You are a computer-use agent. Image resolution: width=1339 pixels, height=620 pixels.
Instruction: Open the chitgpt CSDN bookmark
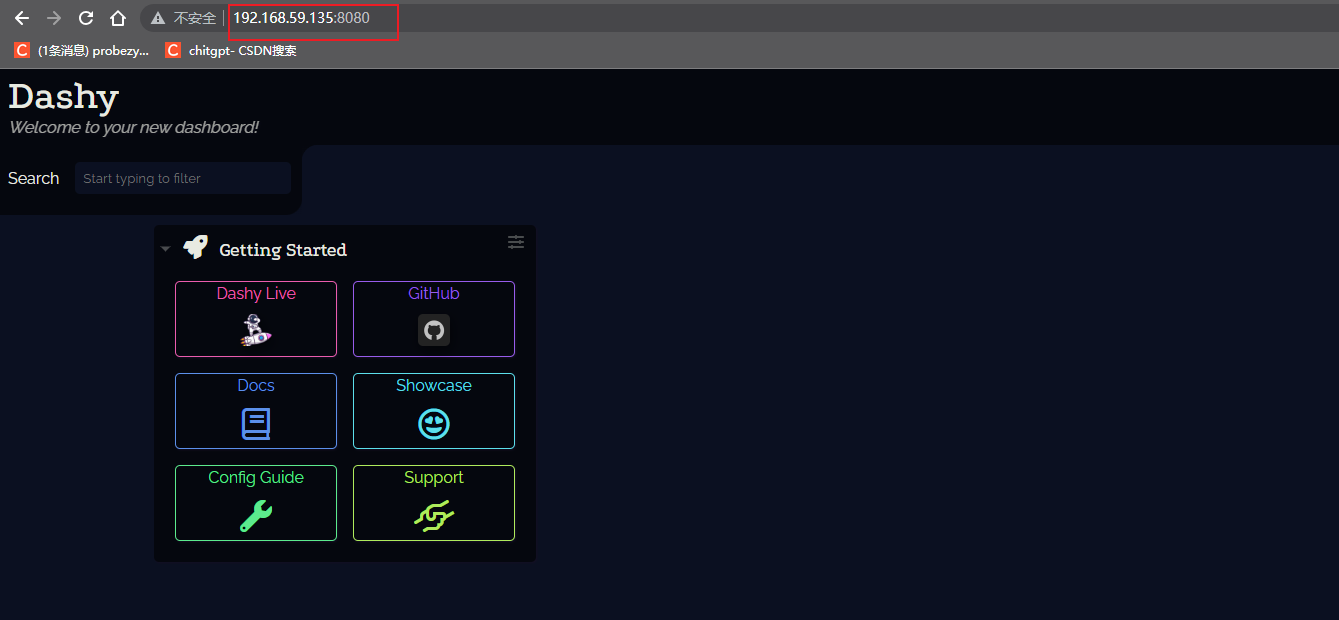[x=231, y=50]
